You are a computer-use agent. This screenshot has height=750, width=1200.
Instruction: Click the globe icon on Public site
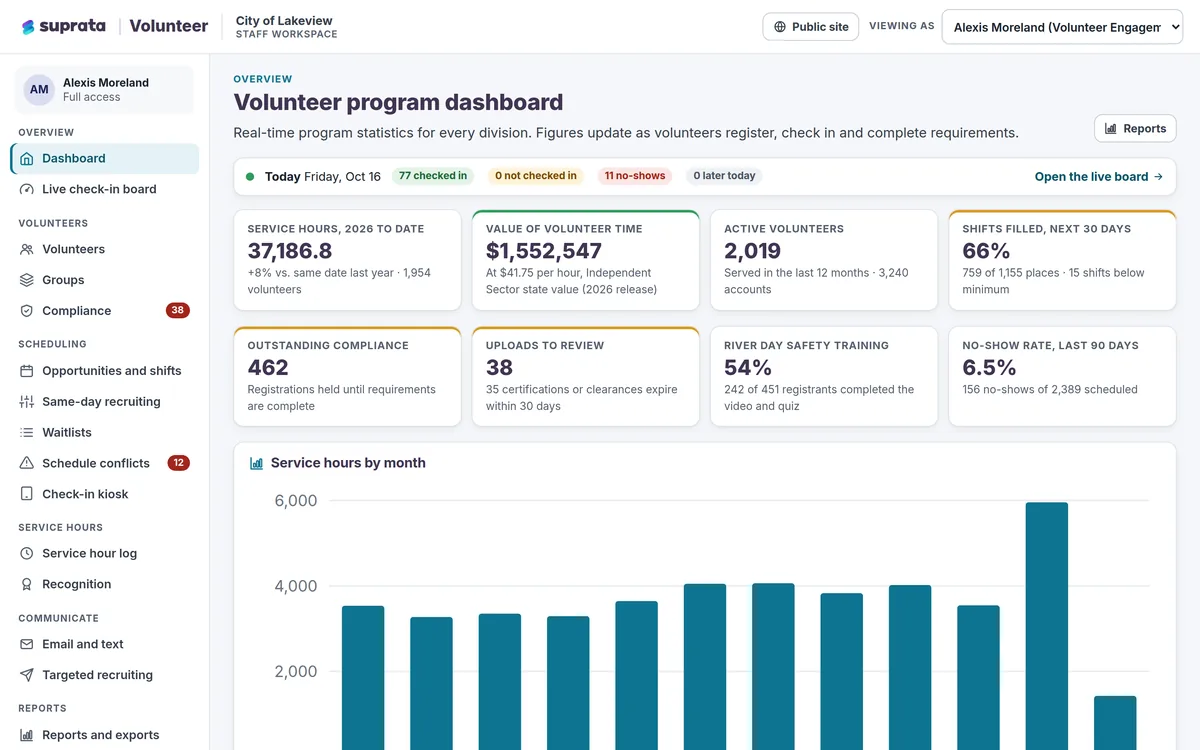tap(780, 27)
